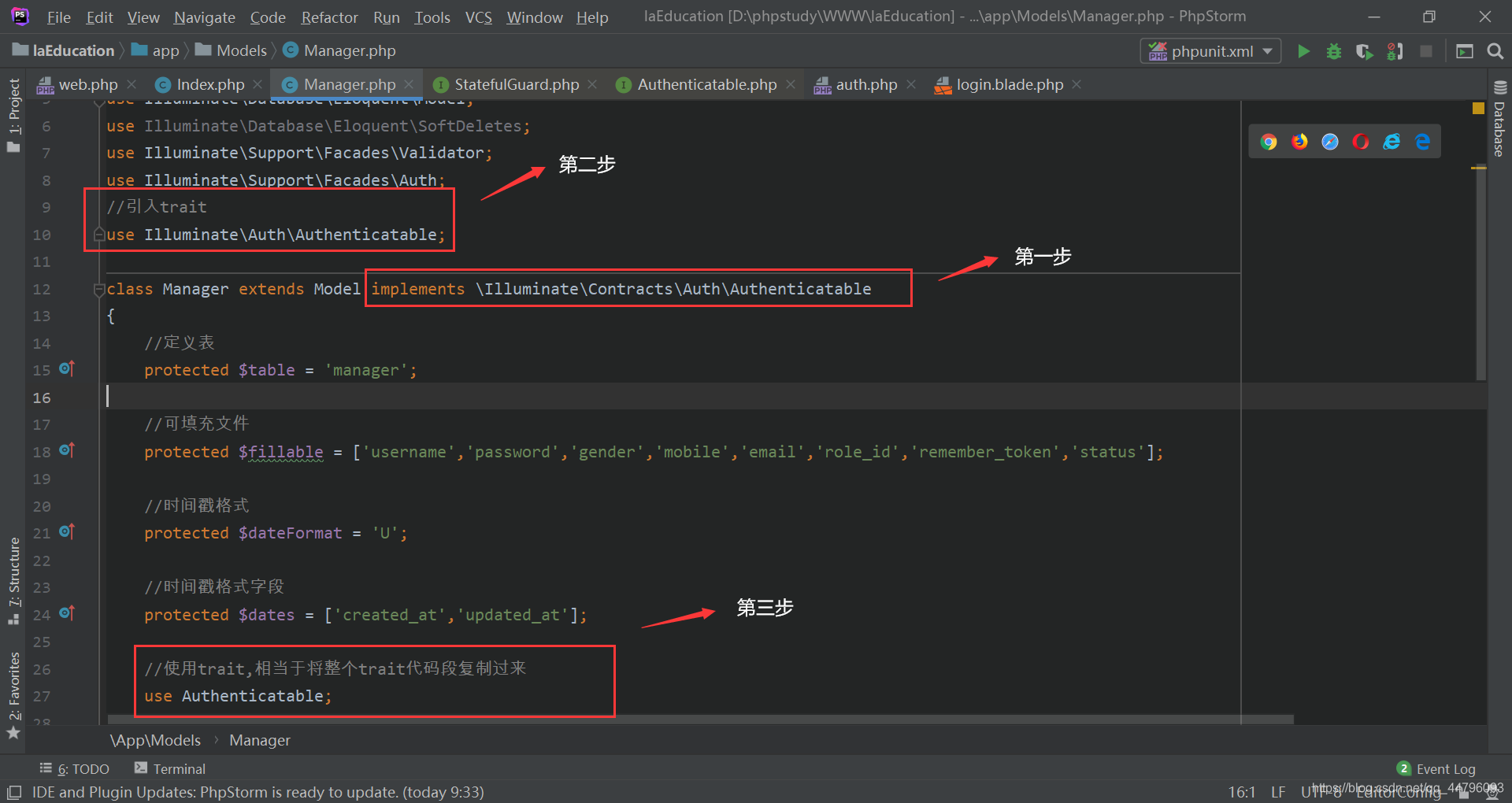Close the web.php tab
Screen dimensions: 1512x803
tap(132, 84)
